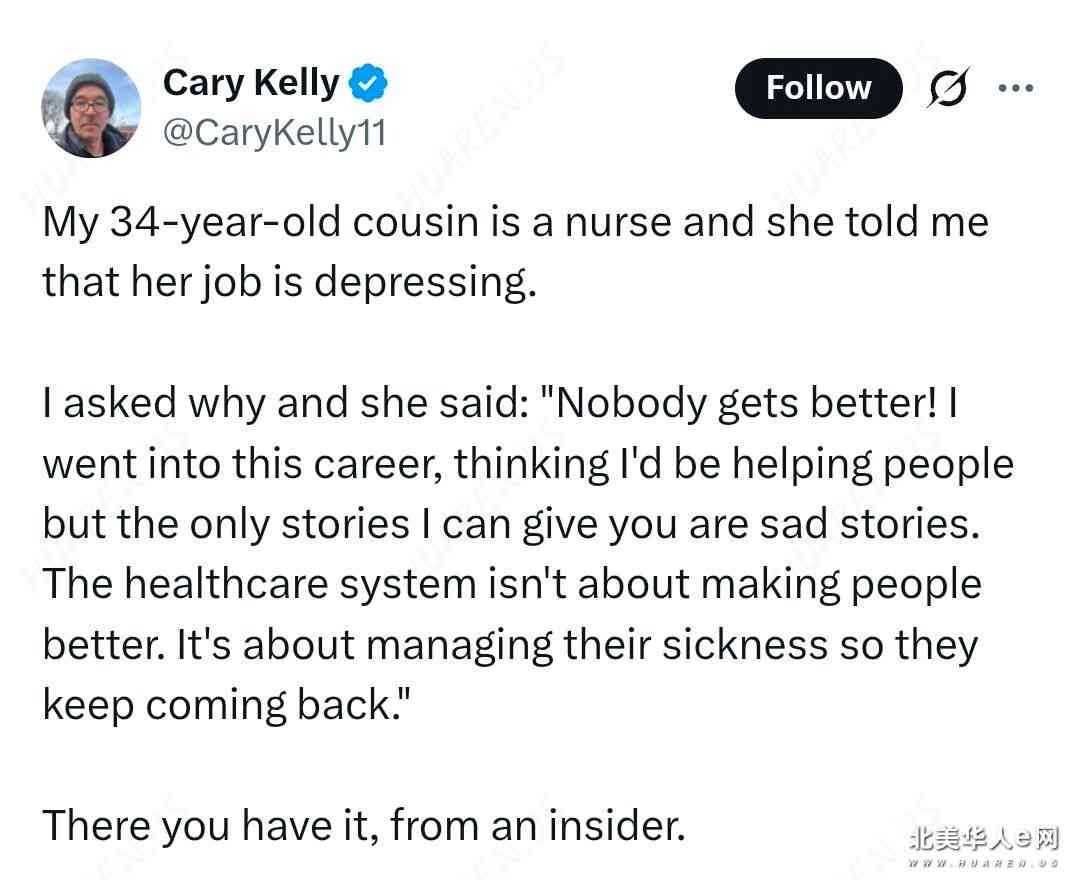The width and height of the screenshot is (1080, 880).
Task: Click the 北美华人e网 watermark logo
Action: pos(982,836)
